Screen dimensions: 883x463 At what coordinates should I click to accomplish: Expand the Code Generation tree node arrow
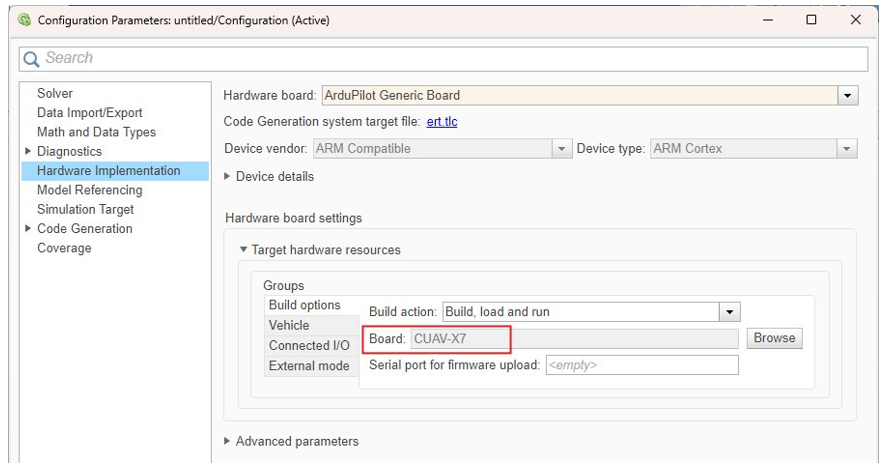tap(28, 228)
